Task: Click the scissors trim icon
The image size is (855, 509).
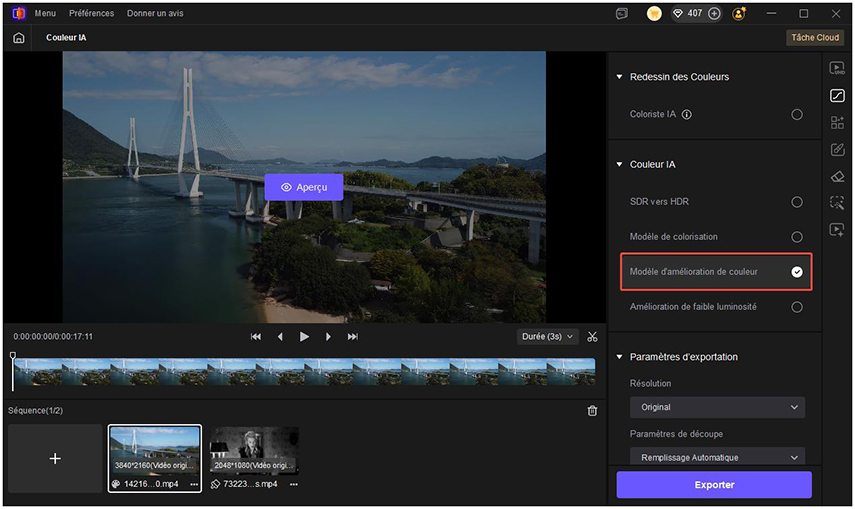Action: 593,337
